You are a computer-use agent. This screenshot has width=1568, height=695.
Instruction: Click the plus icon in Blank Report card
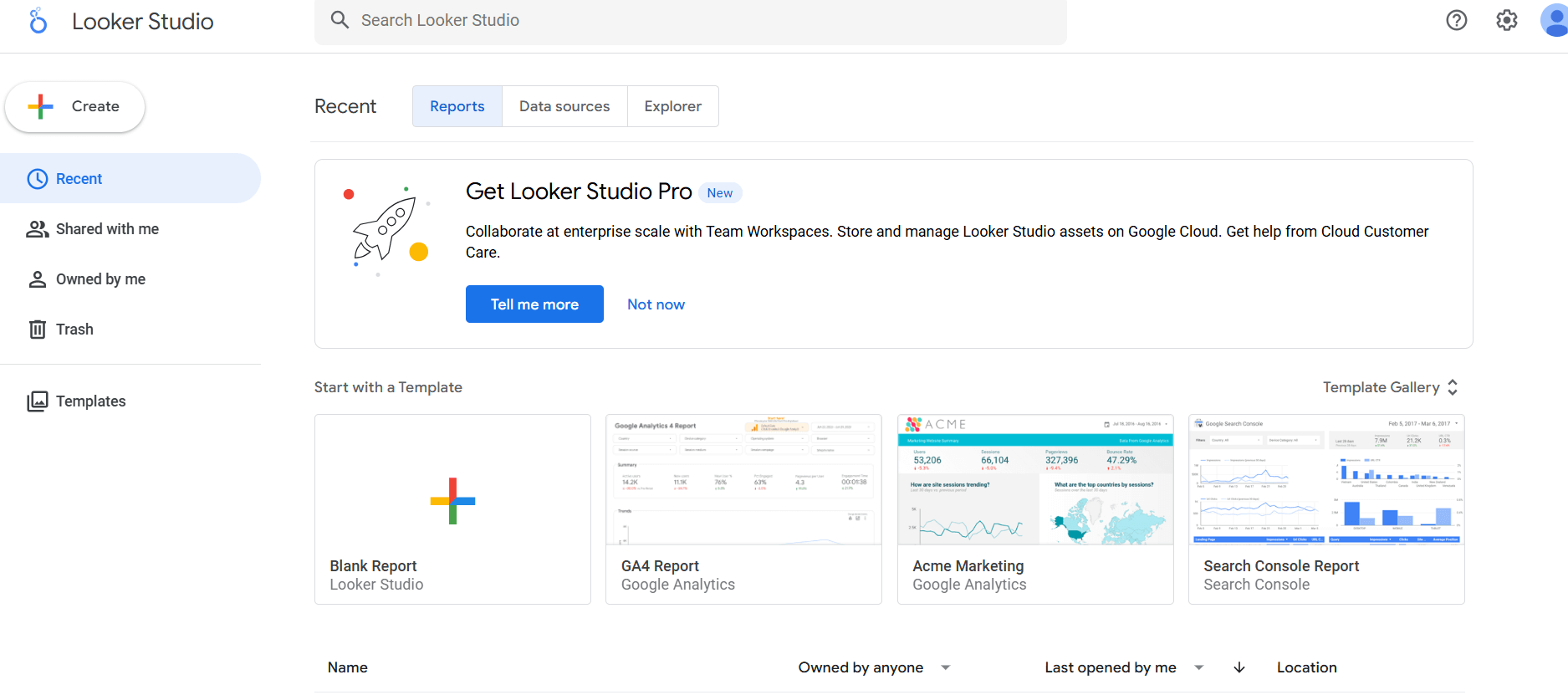tap(452, 501)
